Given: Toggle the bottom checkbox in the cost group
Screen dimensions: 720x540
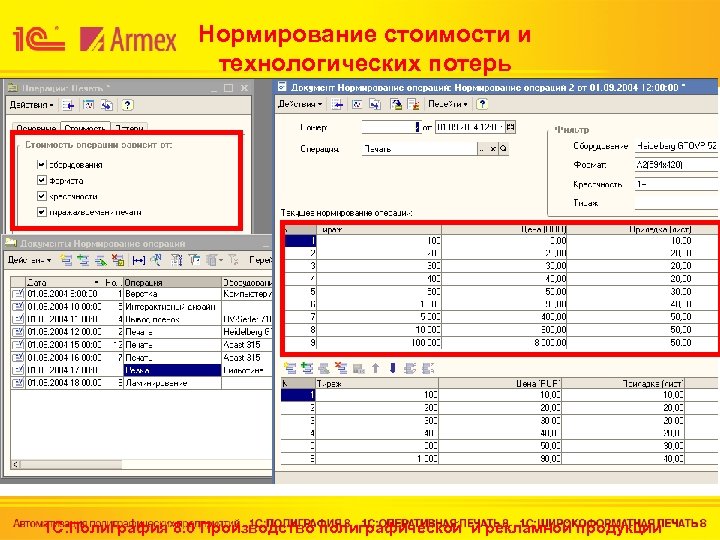Looking at the screenshot, I should [42, 212].
